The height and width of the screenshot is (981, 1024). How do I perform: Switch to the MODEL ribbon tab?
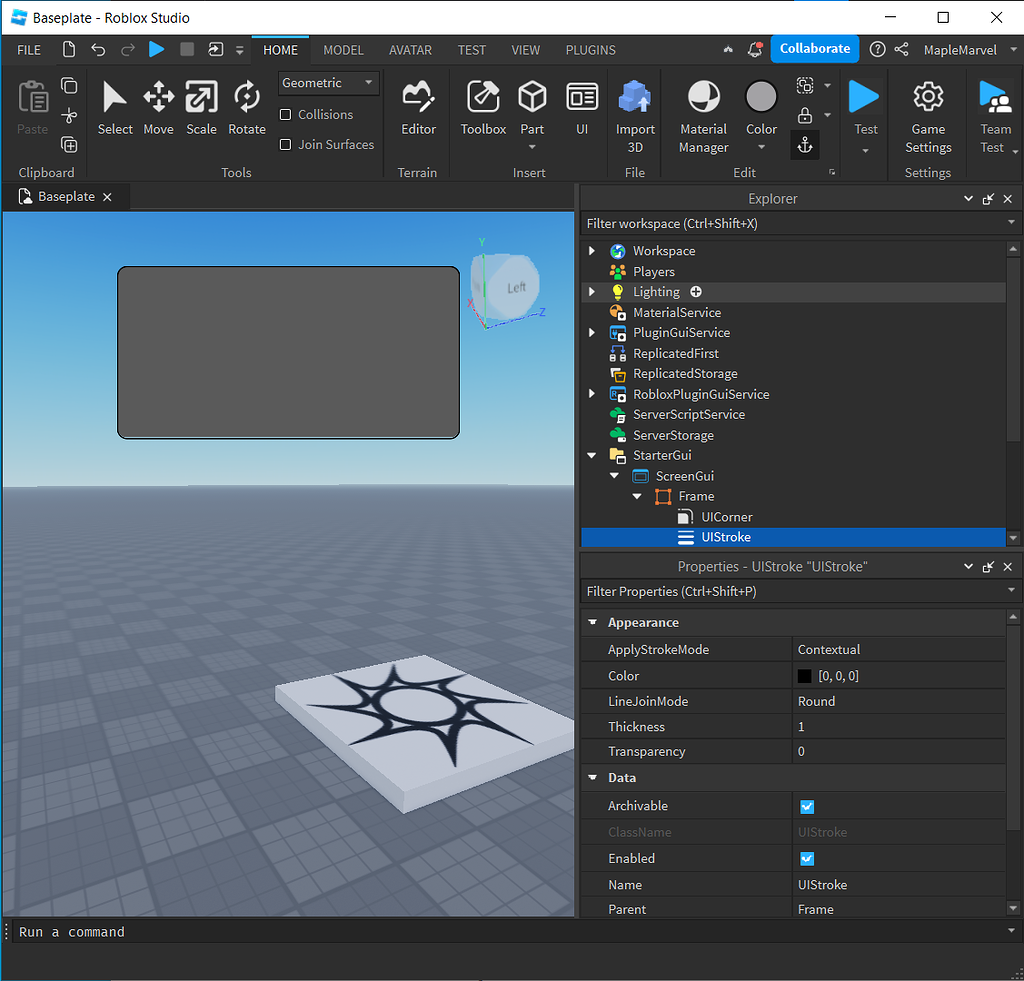pyautogui.click(x=343, y=50)
